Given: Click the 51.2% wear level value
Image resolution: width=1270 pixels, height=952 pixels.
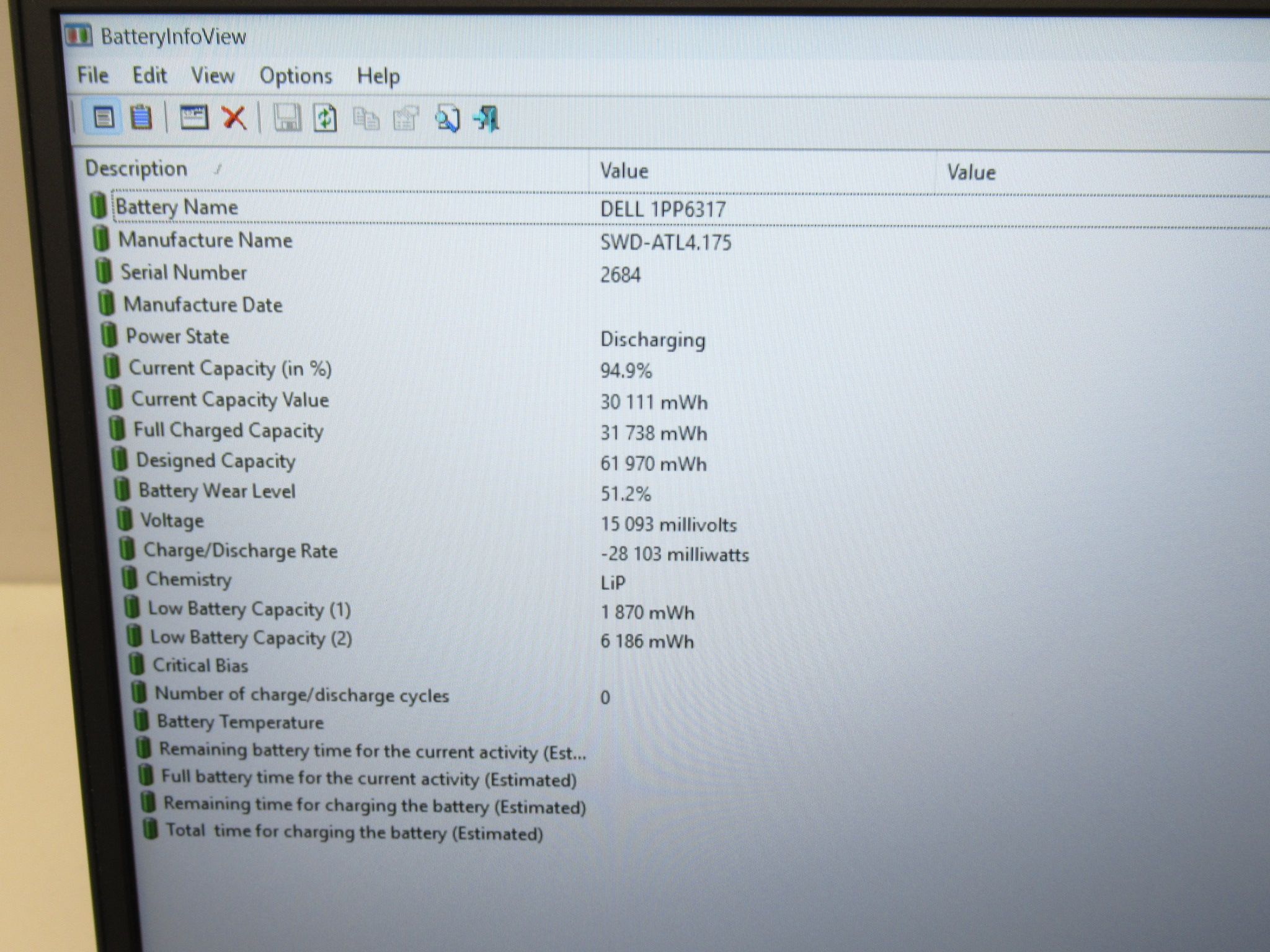Looking at the screenshot, I should click(x=626, y=493).
